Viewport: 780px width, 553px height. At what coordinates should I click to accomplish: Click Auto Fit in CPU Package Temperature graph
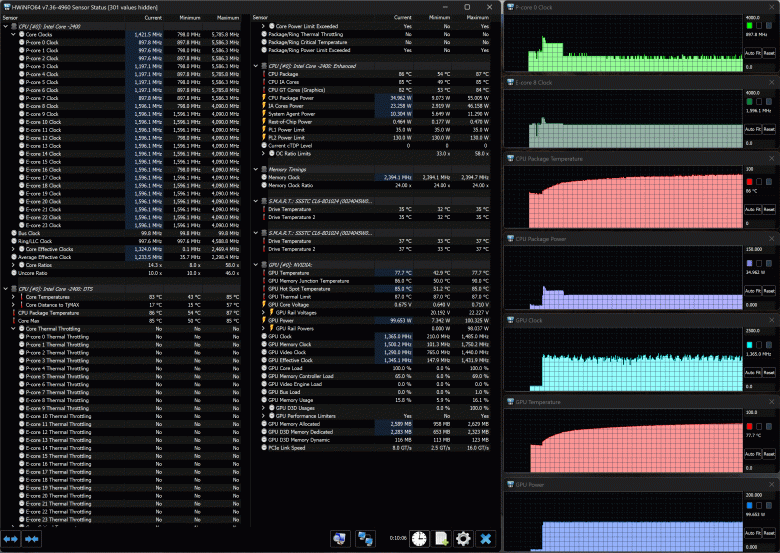click(x=753, y=209)
